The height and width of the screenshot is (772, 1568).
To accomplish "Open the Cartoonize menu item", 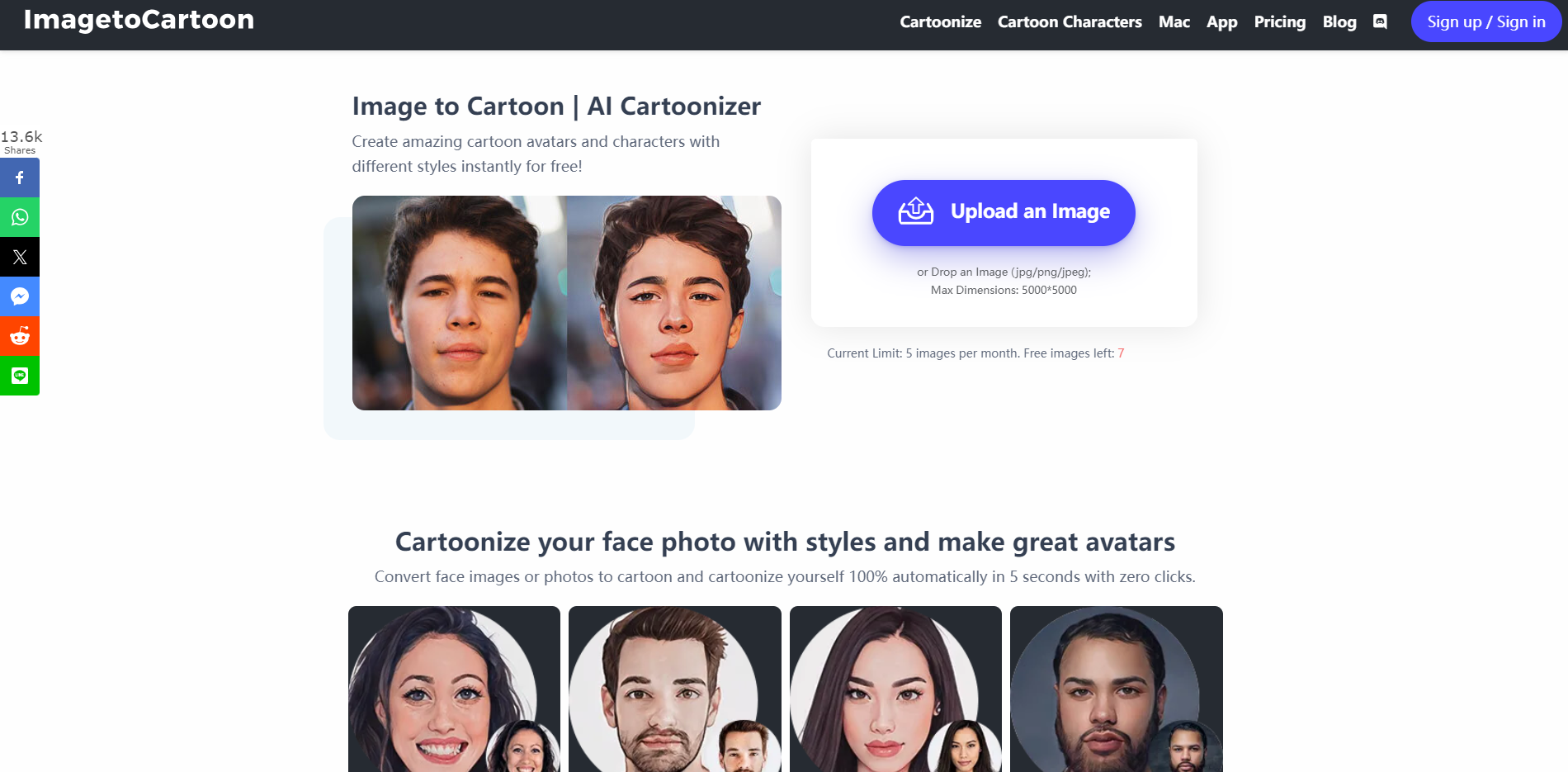I will [x=940, y=22].
